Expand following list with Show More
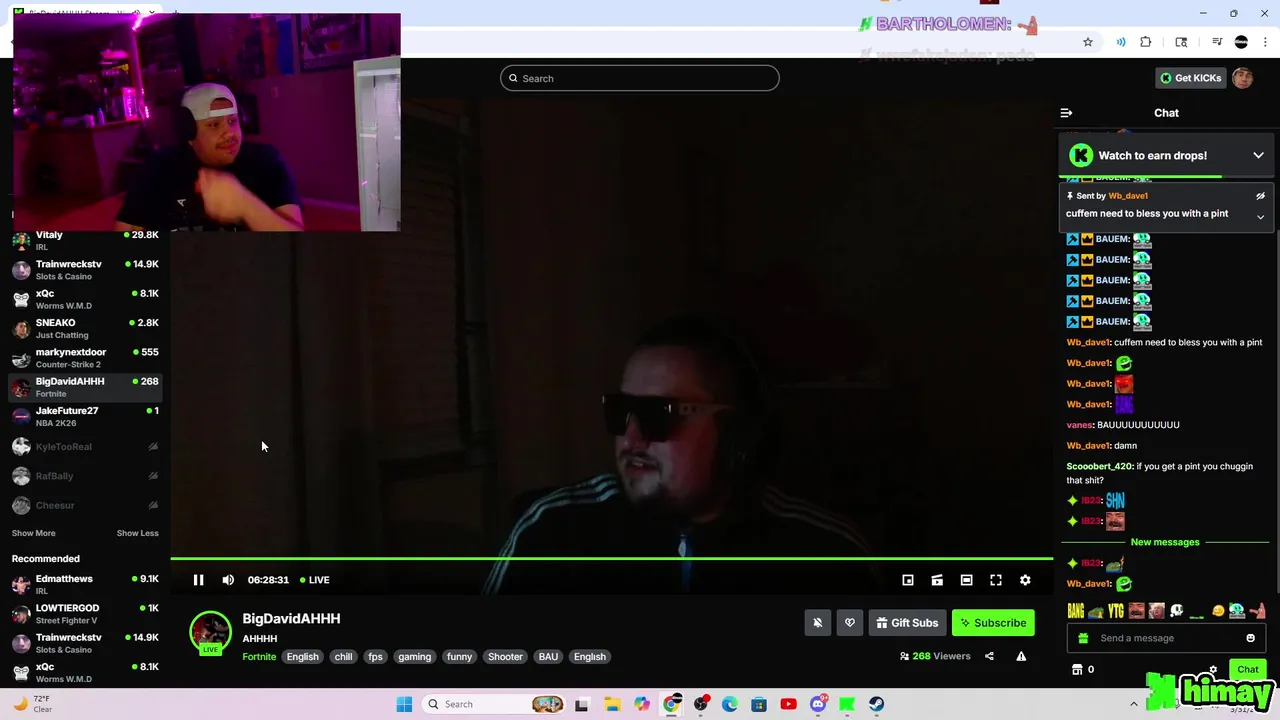The width and height of the screenshot is (1280, 720). 33,533
